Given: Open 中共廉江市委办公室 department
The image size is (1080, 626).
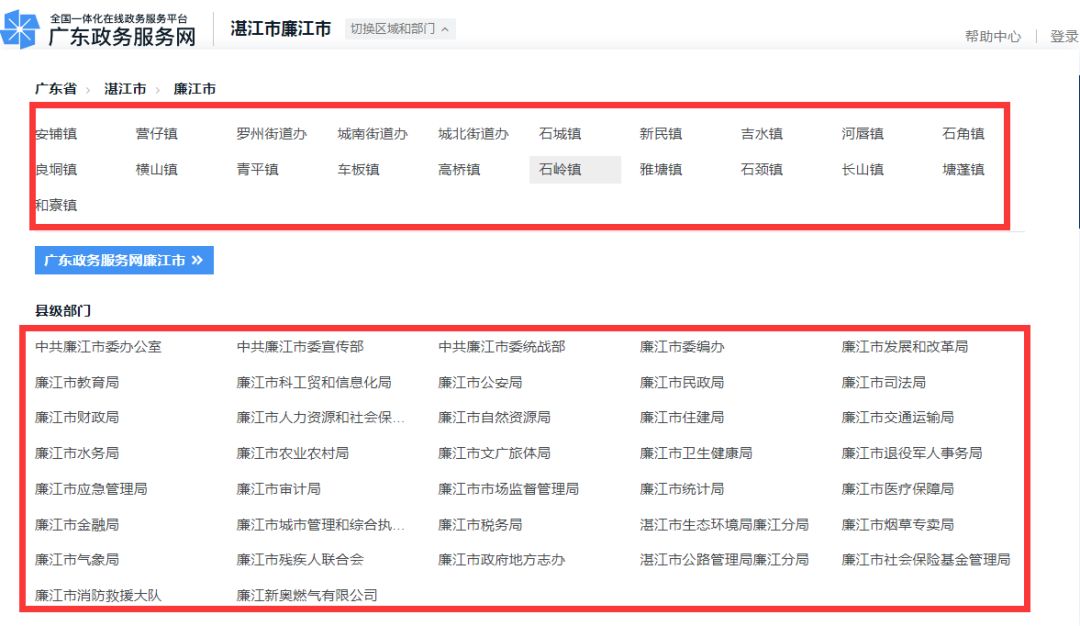Looking at the screenshot, I should 98,347.
